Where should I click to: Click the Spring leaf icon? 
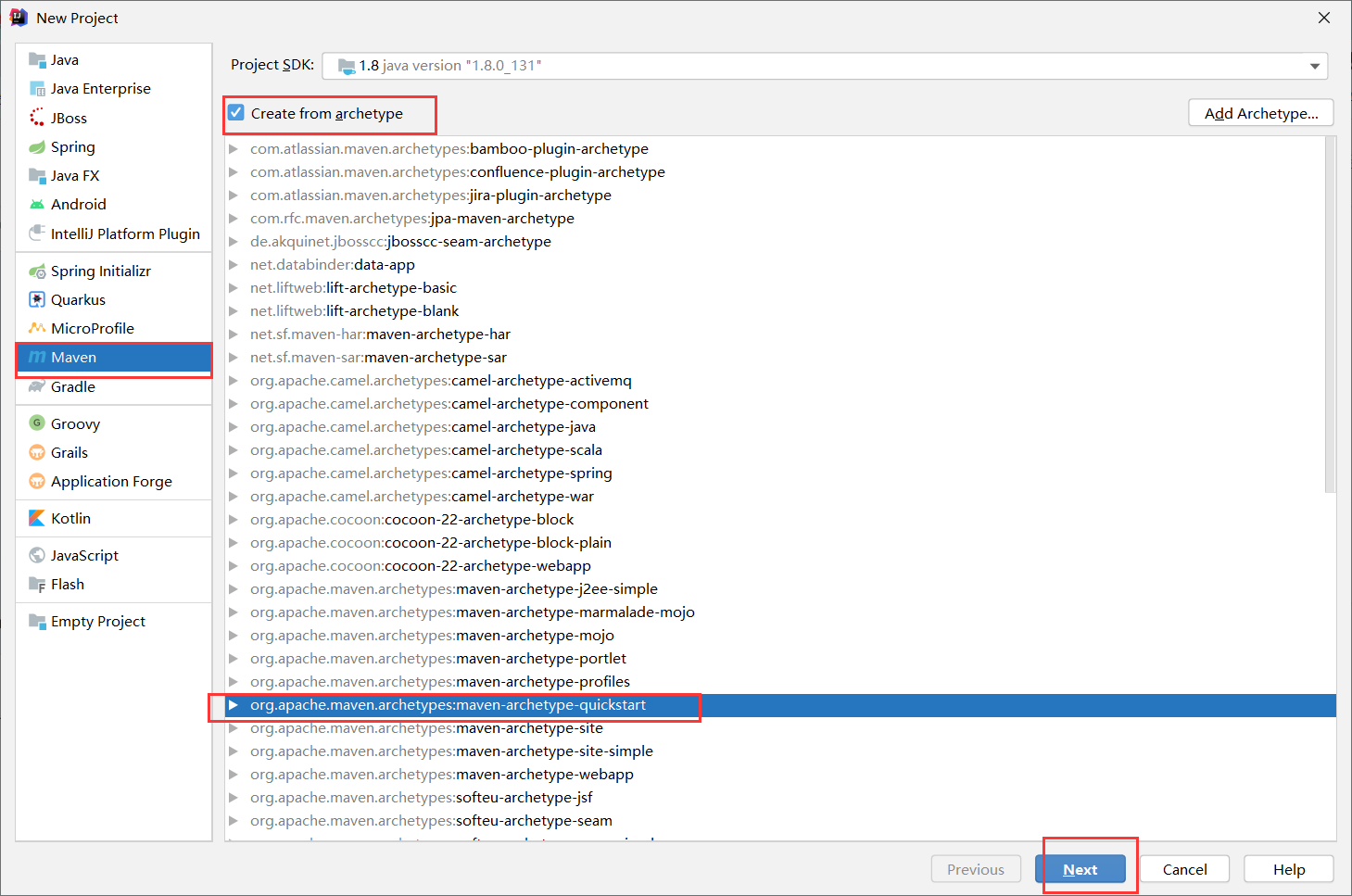click(37, 147)
